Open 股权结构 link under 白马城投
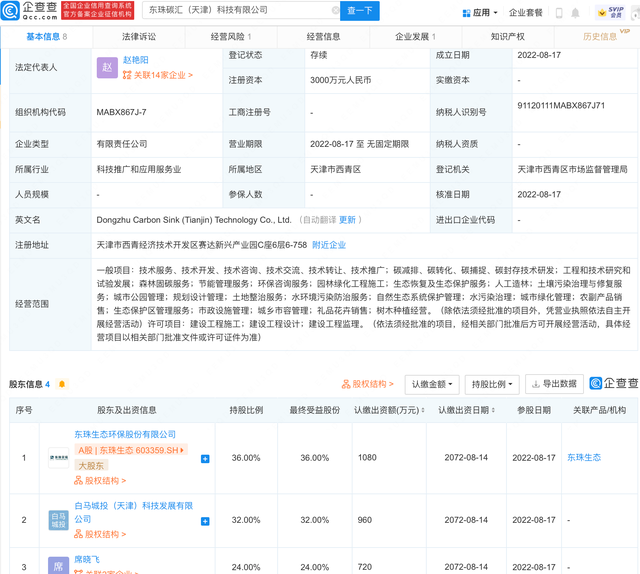The image size is (640, 574). (100, 534)
